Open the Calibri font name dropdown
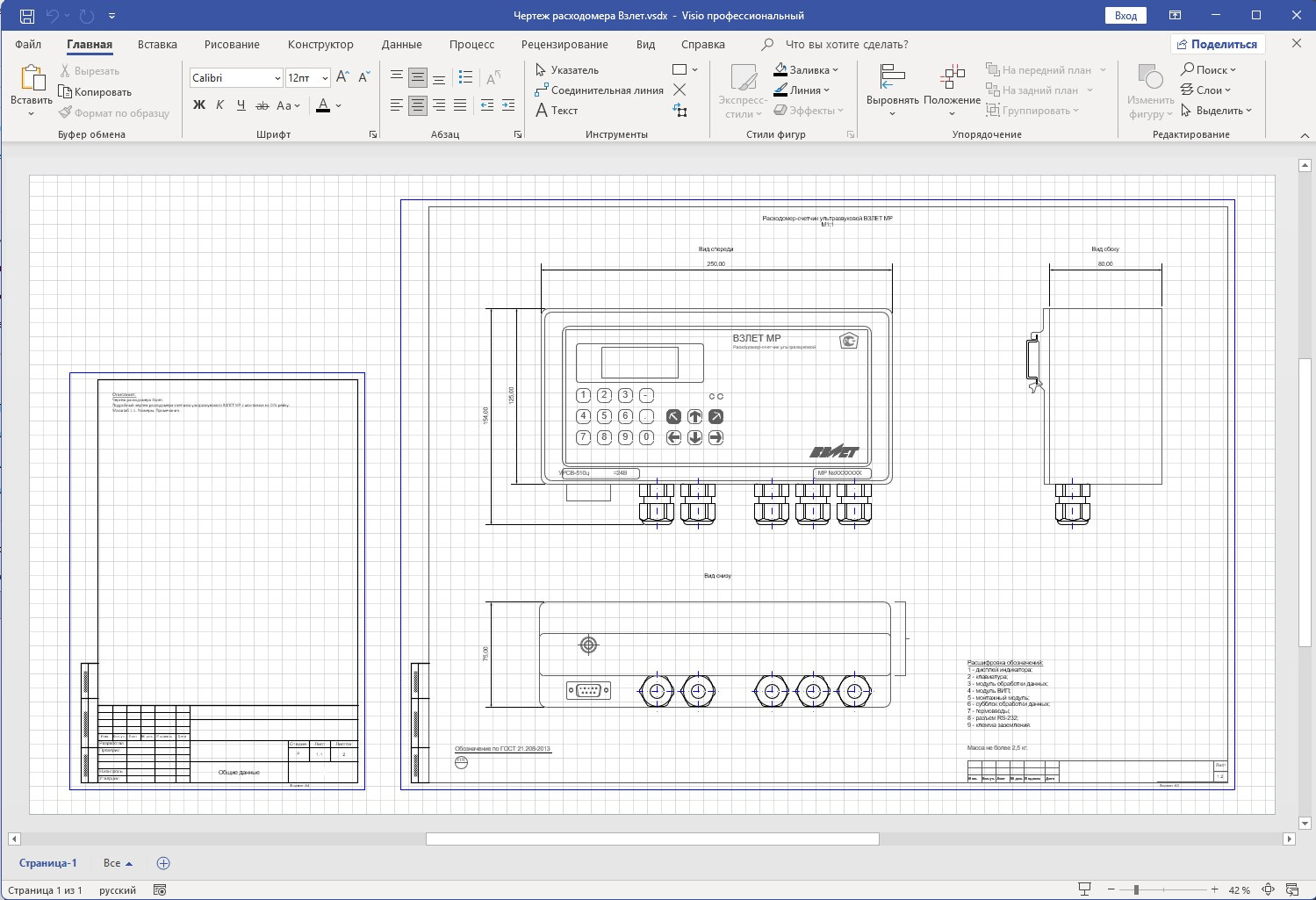Image resolution: width=1316 pixels, height=900 pixels. (277, 78)
